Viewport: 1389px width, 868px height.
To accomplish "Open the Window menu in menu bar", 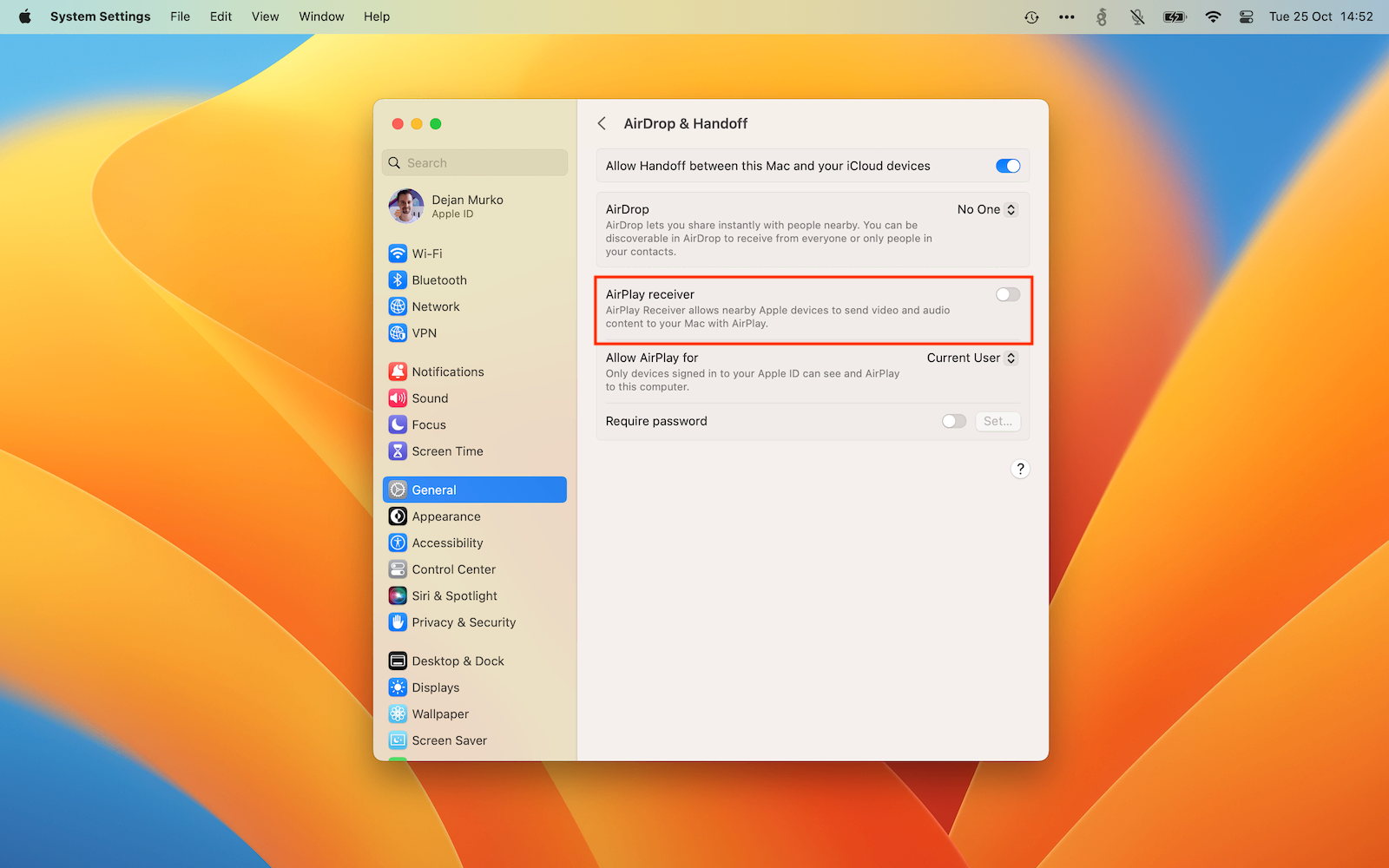I will click(x=321, y=16).
